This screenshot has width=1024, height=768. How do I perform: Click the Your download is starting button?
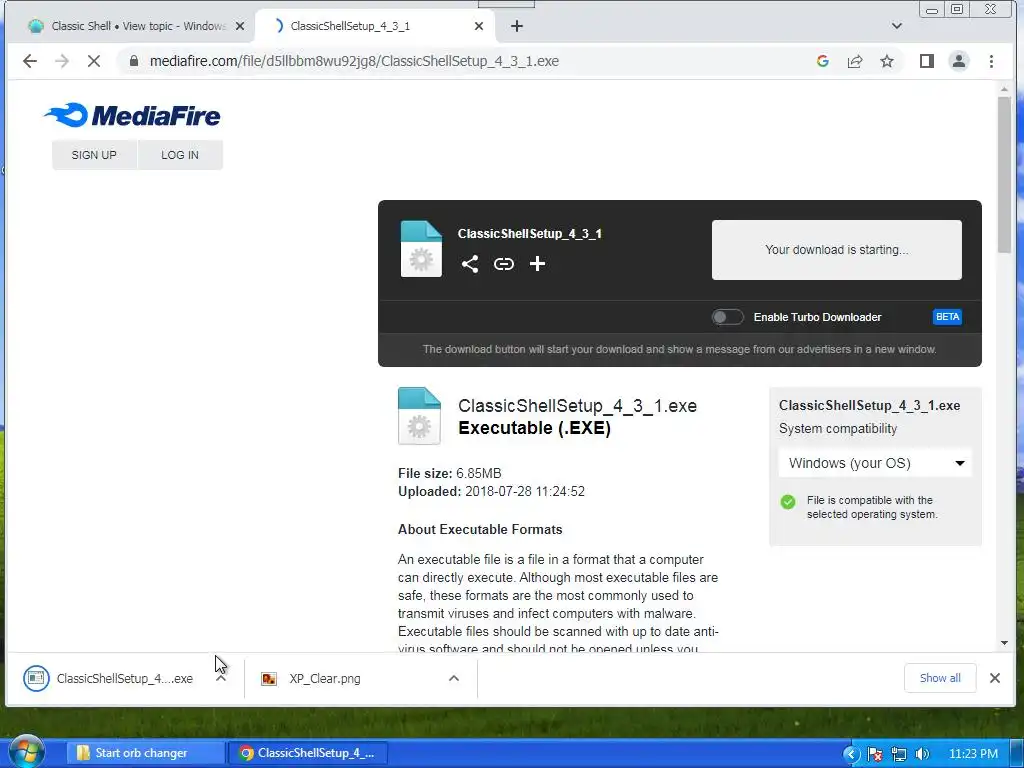(x=837, y=250)
